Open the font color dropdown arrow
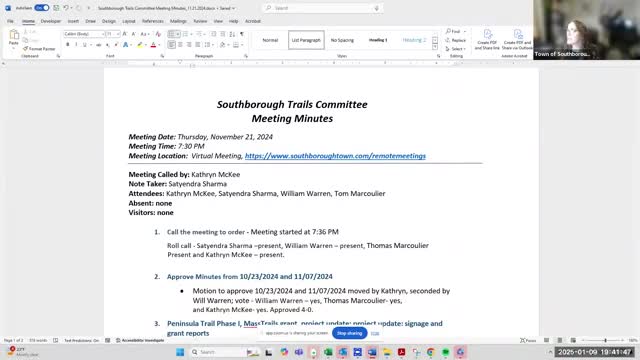The image size is (640, 360). click(x=159, y=45)
